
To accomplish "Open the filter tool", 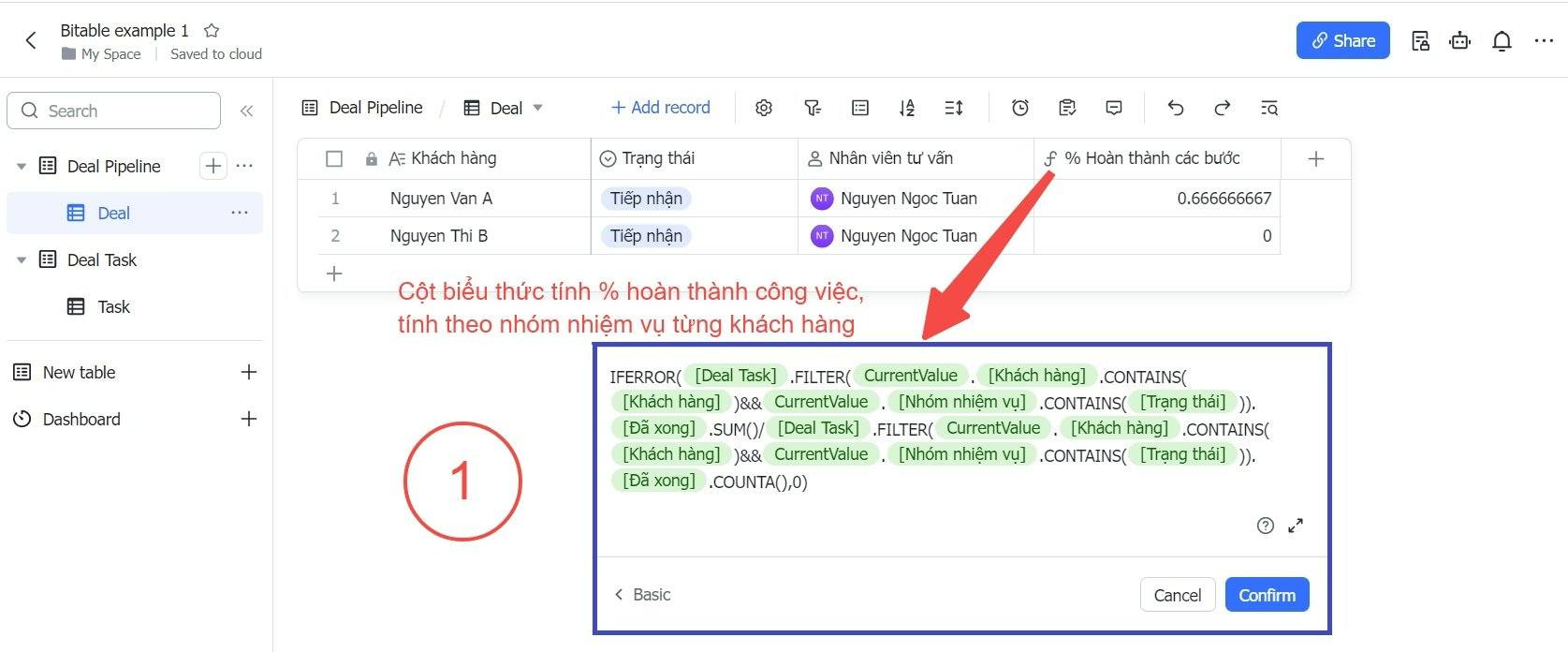I will point(813,108).
